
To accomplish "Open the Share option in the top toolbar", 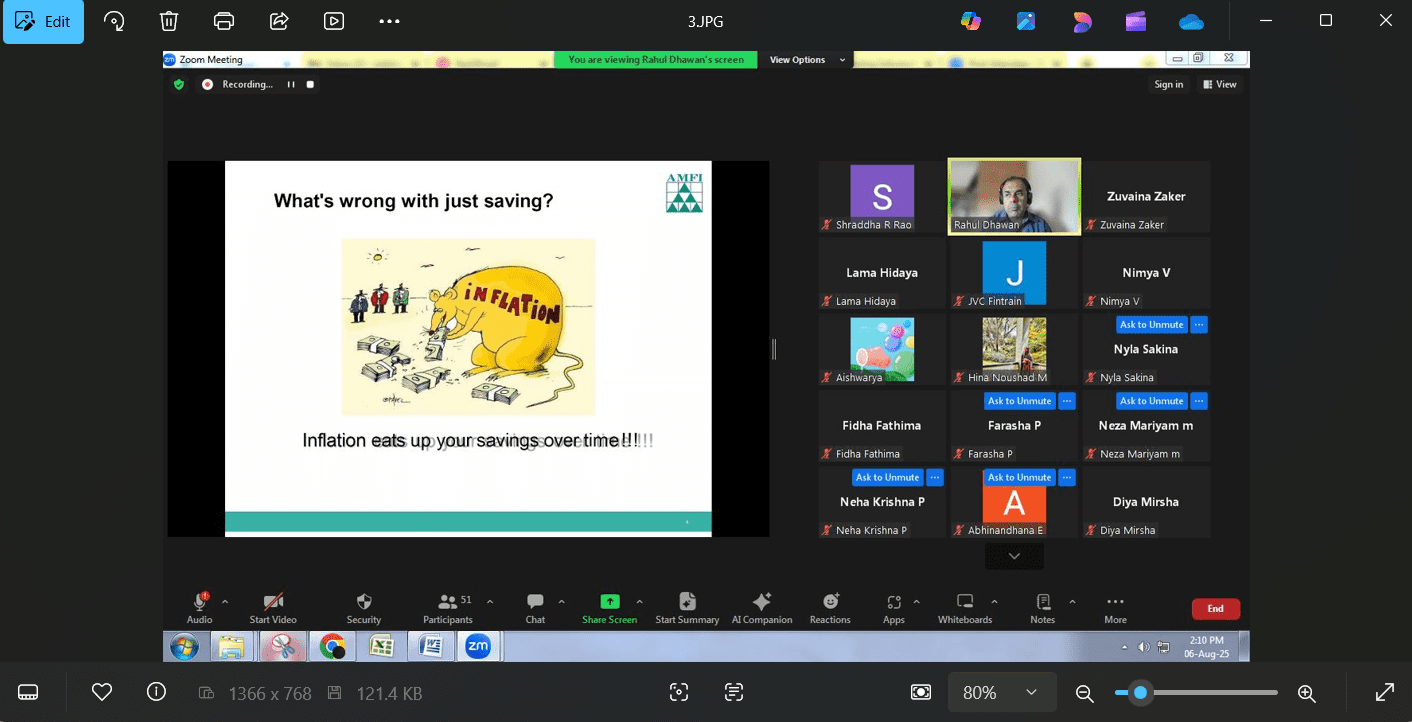I will 279,21.
